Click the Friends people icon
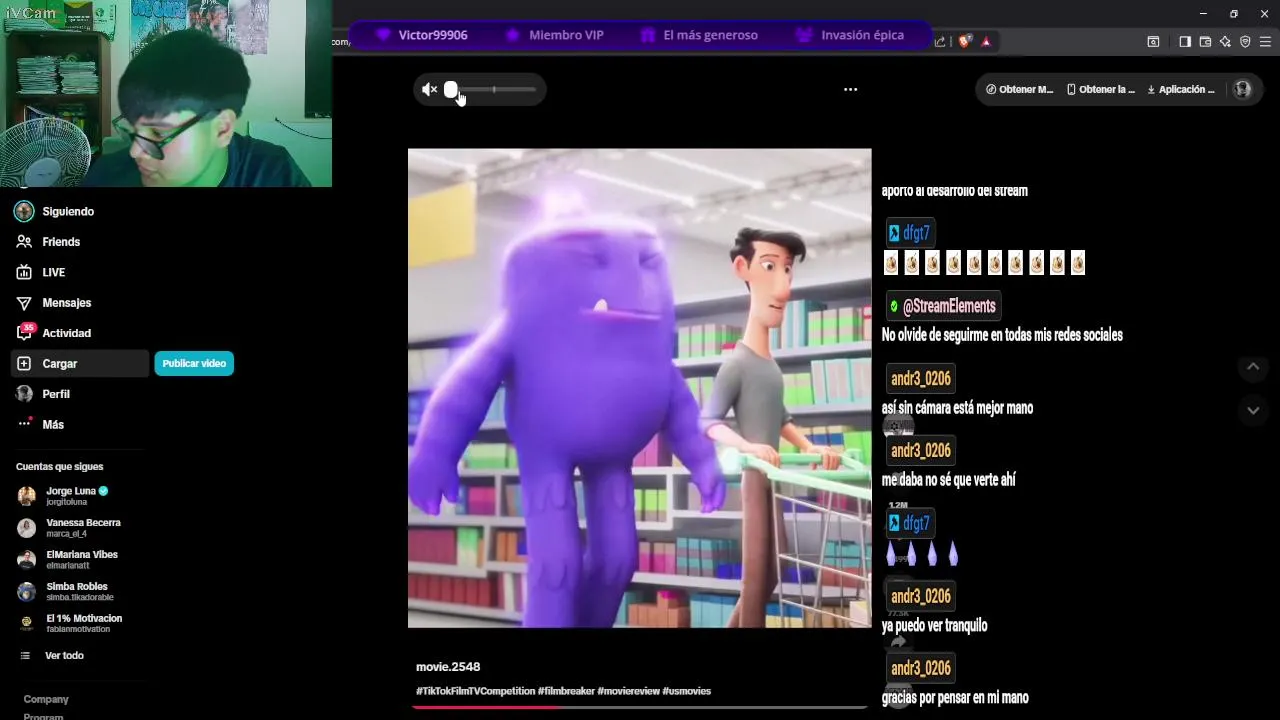 tap(24, 242)
